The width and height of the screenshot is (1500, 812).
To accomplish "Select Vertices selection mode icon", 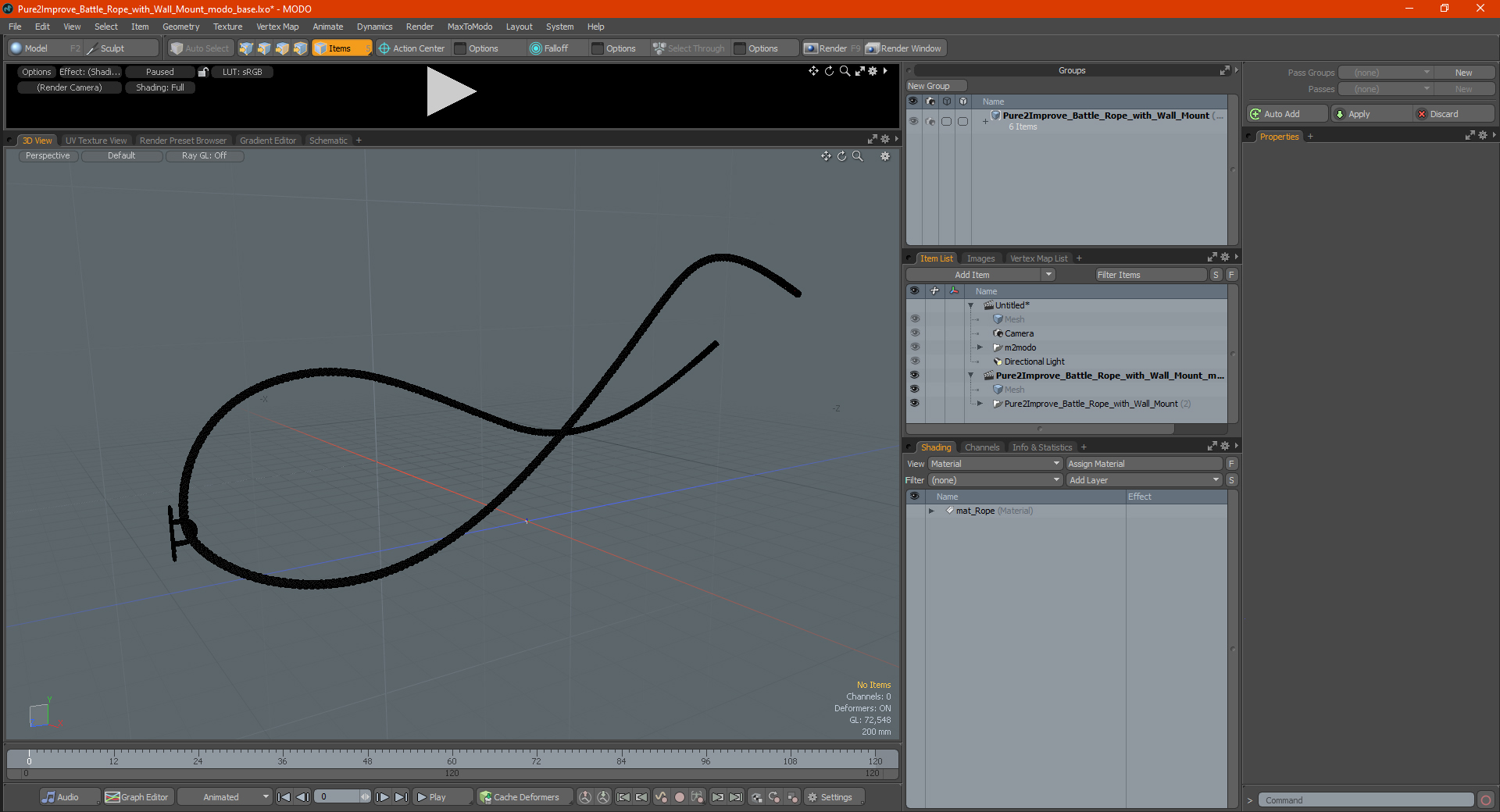I will pyautogui.click(x=246, y=48).
